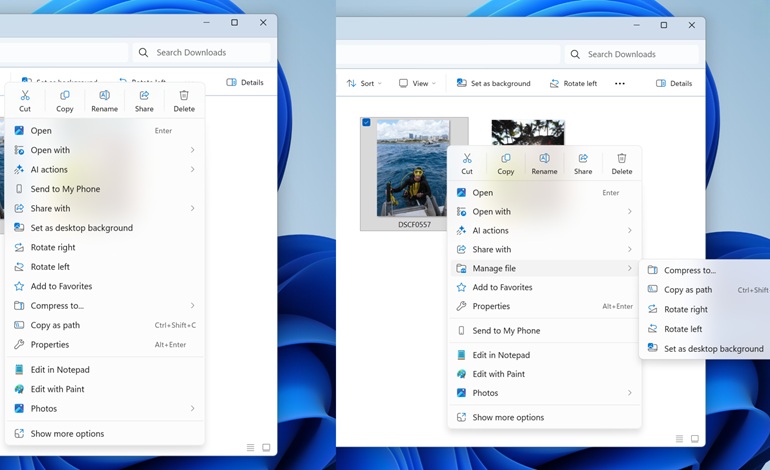The image size is (770, 470).
Task: Expand AI actions submenu in right menu
Action: pos(629,230)
